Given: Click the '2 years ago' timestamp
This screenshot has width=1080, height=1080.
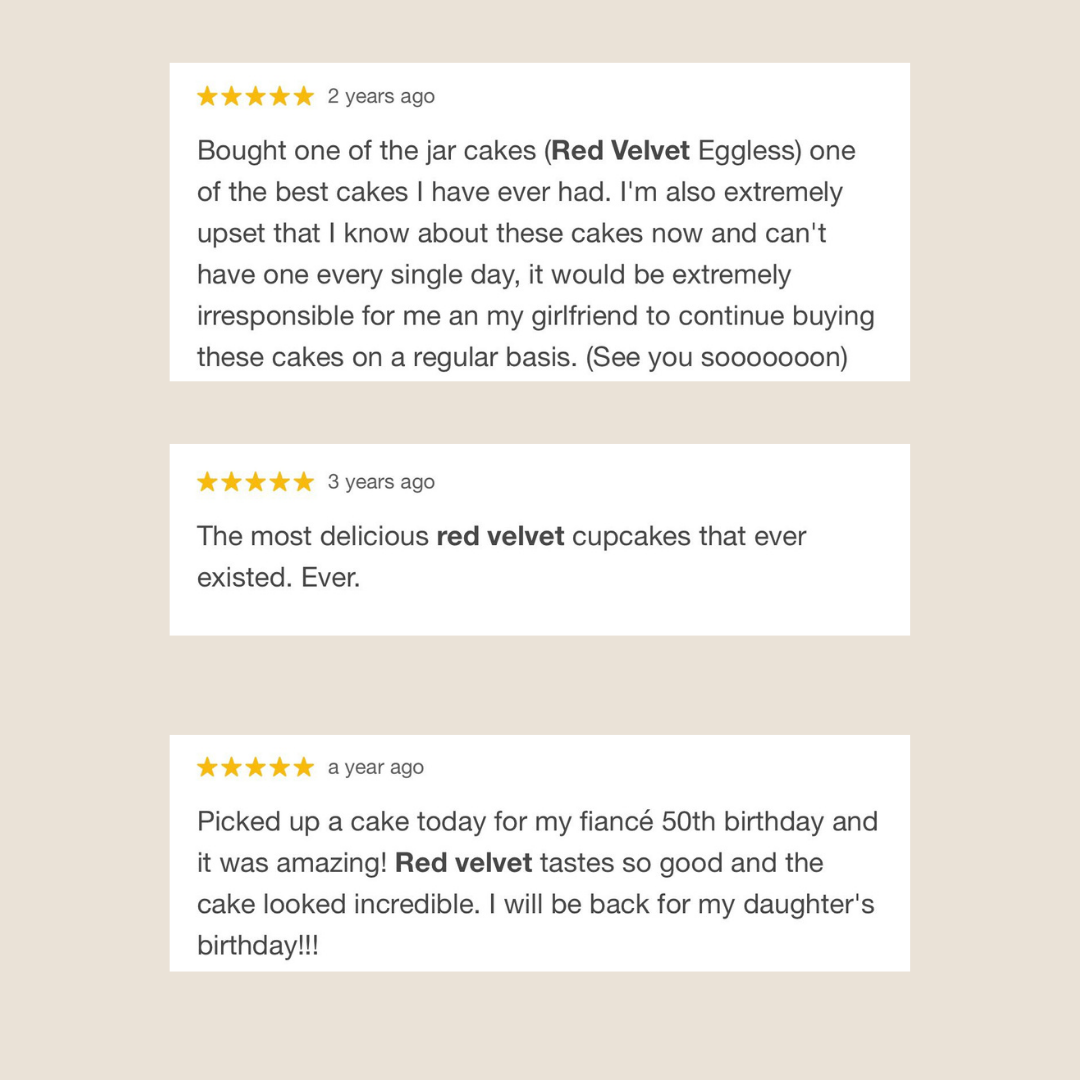Looking at the screenshot, I should click(x=381, y=96).
